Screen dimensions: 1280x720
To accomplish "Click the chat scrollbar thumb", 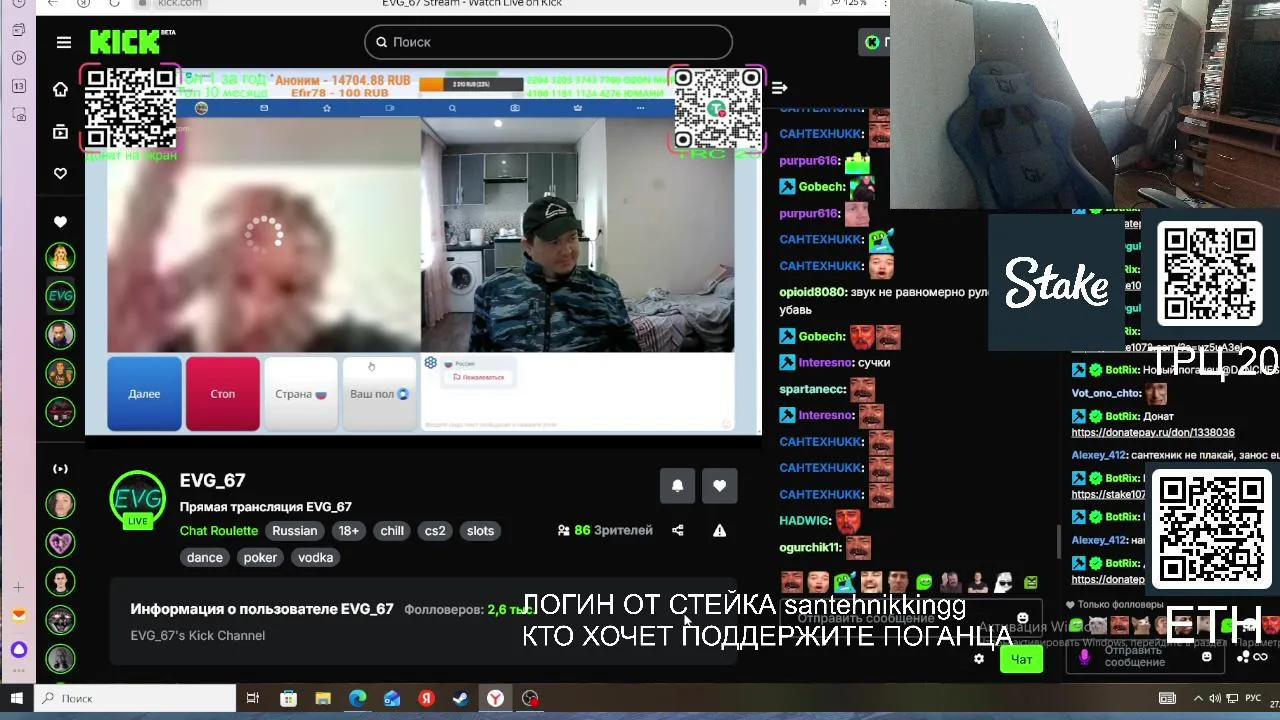I will point(1059,542).
